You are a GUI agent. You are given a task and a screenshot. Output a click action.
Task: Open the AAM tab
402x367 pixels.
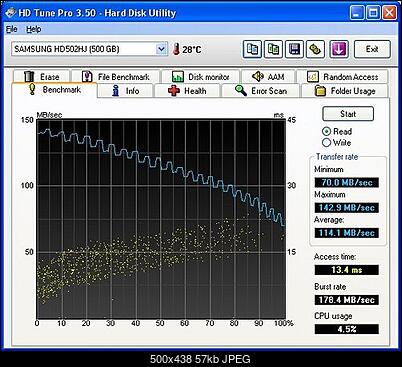[268, 77]
